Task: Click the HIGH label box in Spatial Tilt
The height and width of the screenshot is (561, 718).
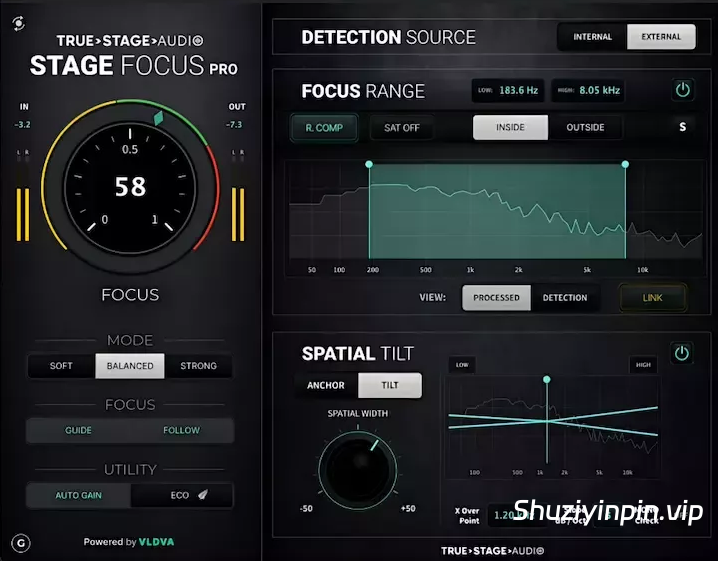Action: 643,365
